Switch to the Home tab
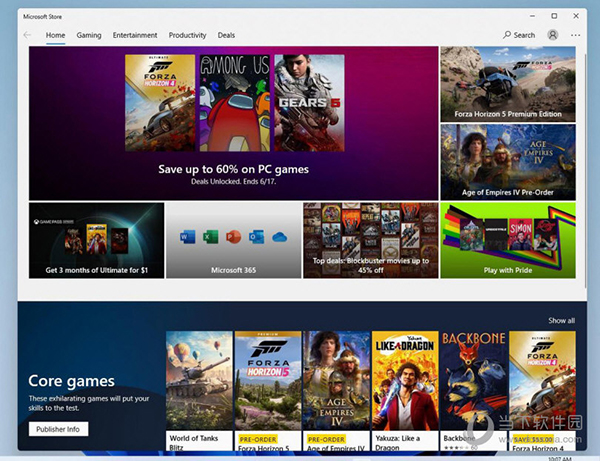This screenshot has height=461, width=600. (x=55, y=35)
